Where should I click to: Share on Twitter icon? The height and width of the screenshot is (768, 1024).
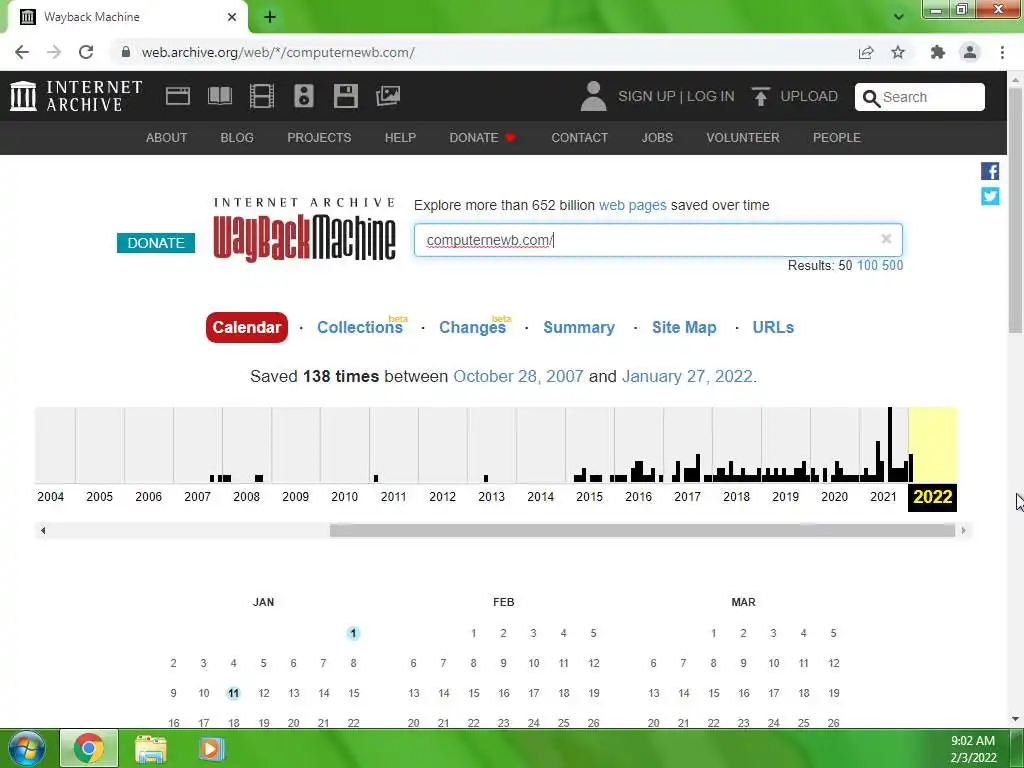(989, 196)
